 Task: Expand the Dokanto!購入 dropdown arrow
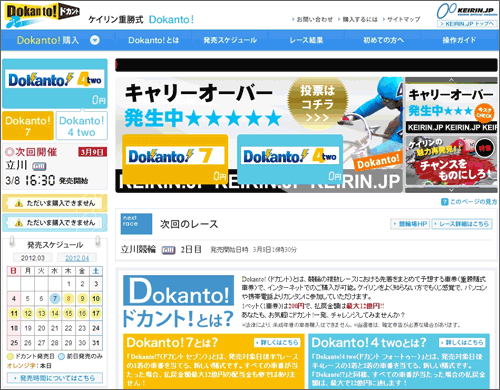coord(95,40)
